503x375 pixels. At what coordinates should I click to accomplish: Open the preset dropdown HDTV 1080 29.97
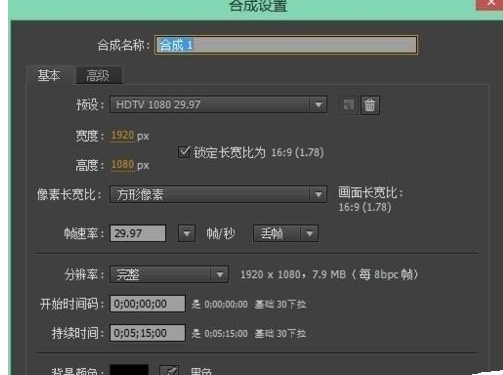coord(218,105)
